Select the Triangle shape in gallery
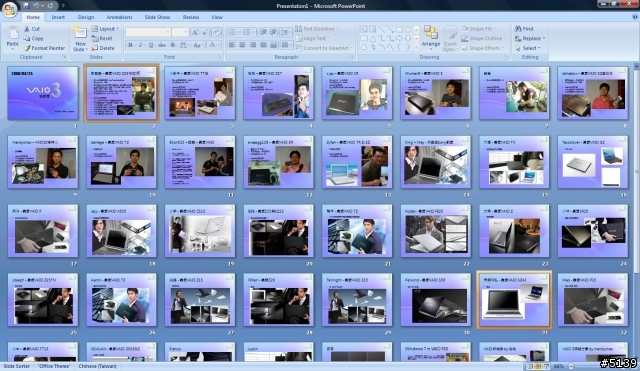The image size is (640, 371). (x=373, y=38)
